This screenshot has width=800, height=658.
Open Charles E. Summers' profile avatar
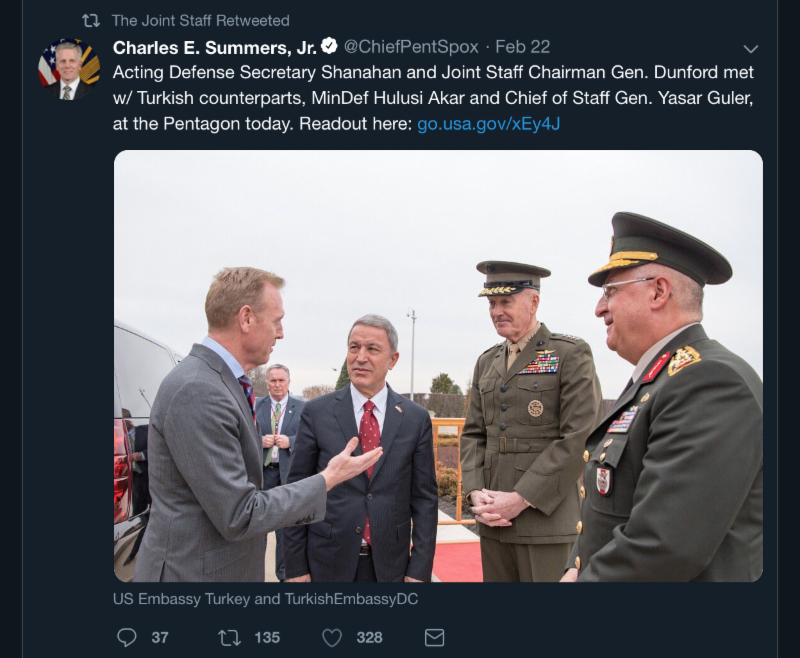(x=68, y=68)
